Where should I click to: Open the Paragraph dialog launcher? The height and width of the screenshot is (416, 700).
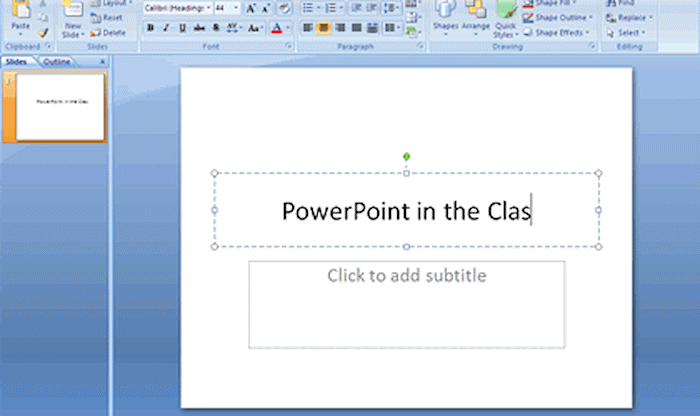pyautogui.click(x=420, y=46)
